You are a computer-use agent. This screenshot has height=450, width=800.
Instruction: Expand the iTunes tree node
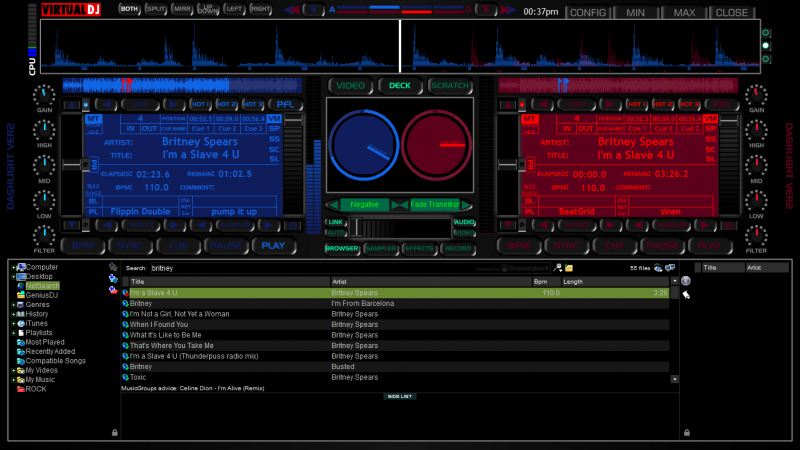[13, 323]
